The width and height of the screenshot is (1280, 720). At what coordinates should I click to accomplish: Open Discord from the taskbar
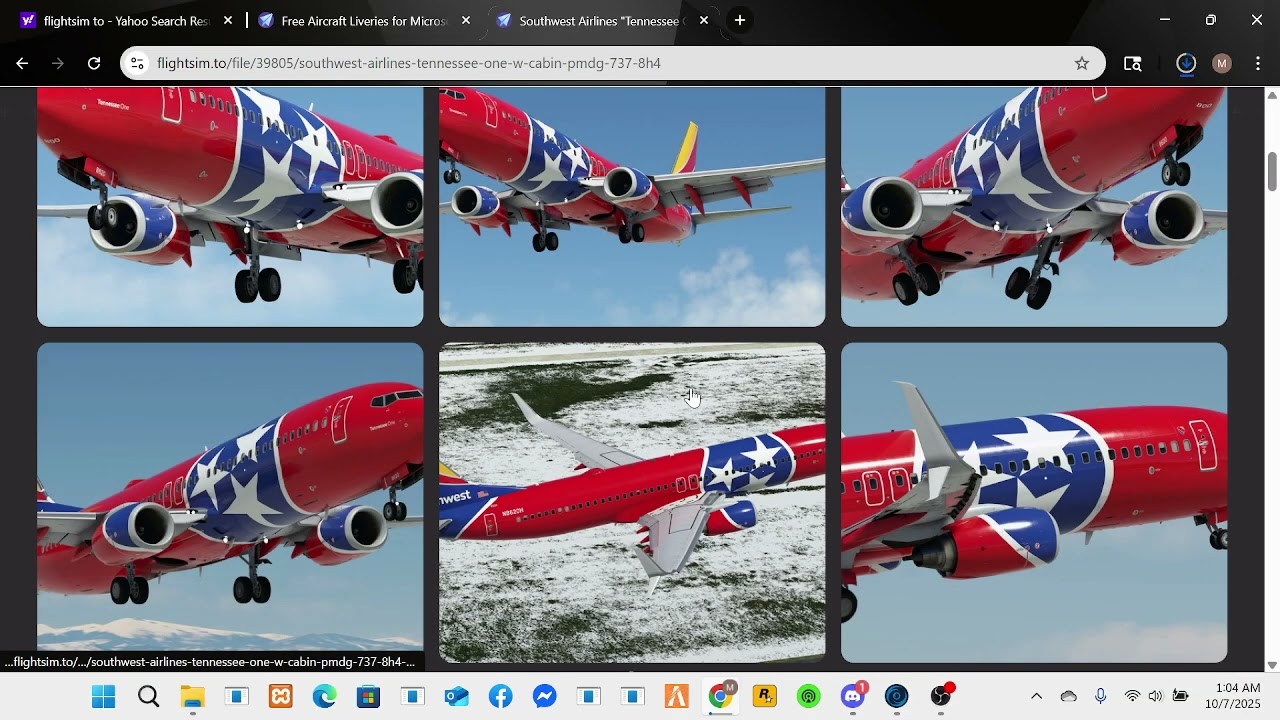pos(853,697)
